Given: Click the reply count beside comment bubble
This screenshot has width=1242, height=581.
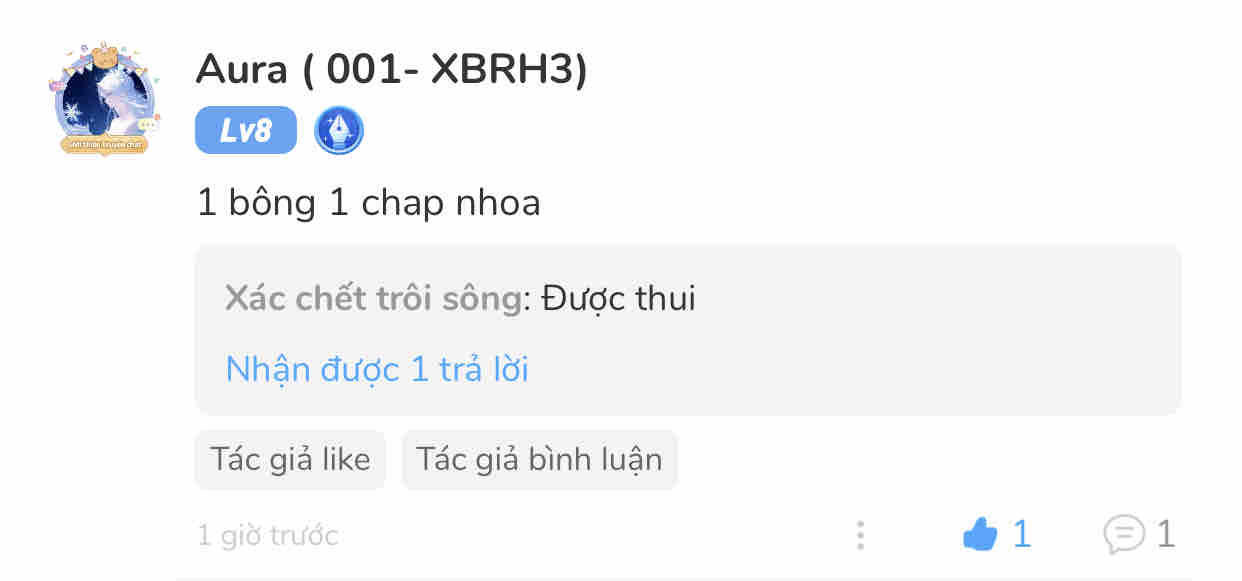Looking at the screenshot, I should [1165, 535].
